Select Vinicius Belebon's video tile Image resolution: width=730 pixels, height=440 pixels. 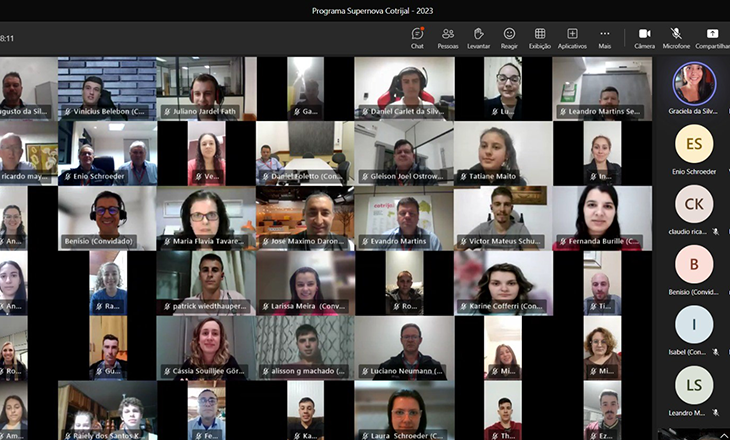point(107,88)
